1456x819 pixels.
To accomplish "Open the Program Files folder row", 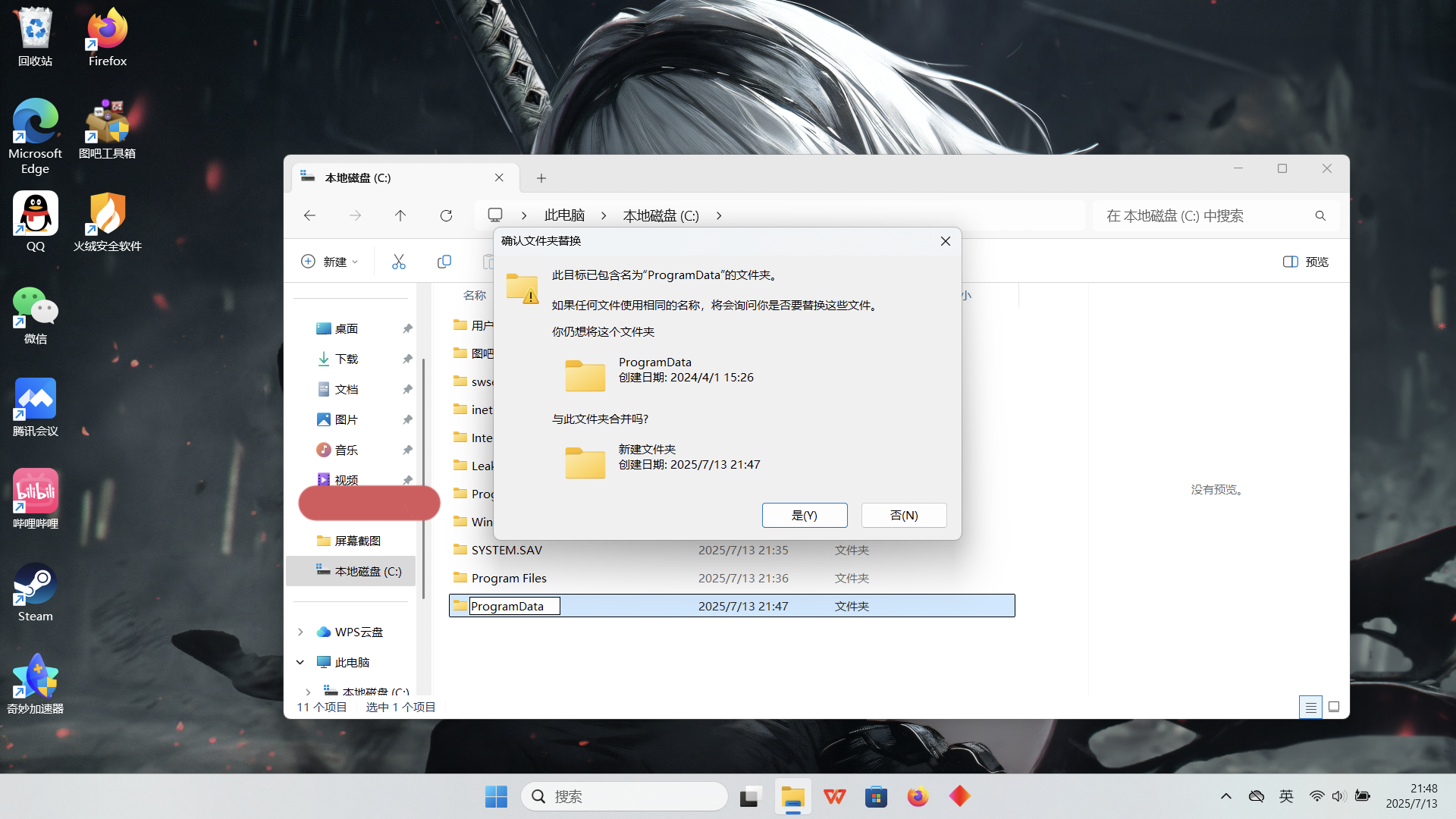I will (x=509, y=578).
